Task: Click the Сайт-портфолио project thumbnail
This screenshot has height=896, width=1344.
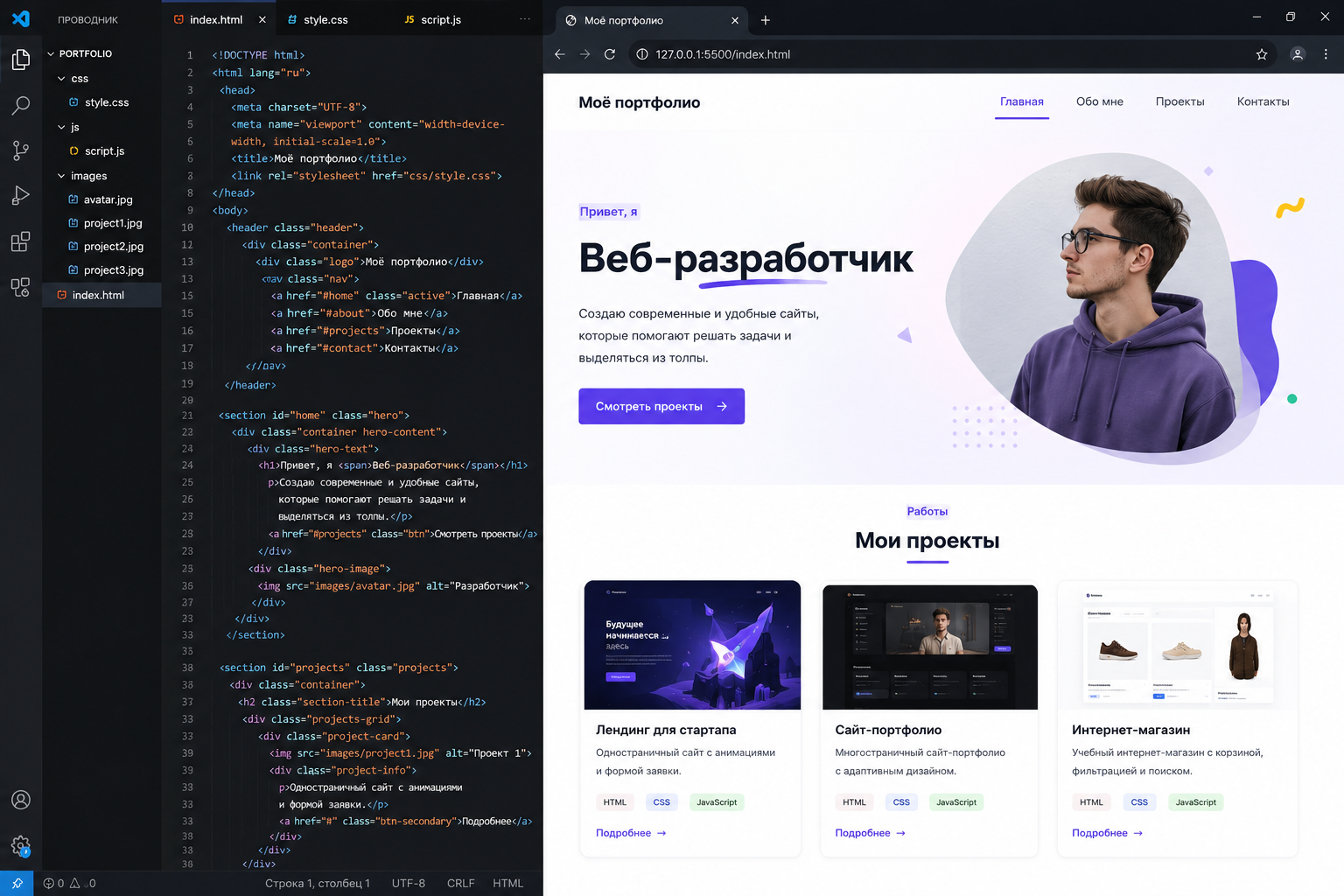Action: tap(930, 647)
